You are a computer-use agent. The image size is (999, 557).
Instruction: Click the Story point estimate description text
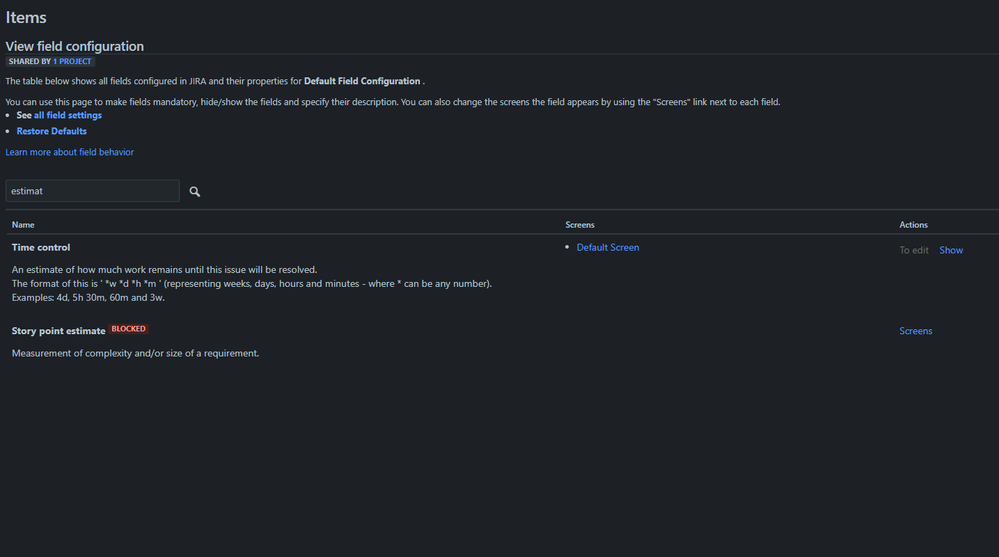[x=135, y=353]
